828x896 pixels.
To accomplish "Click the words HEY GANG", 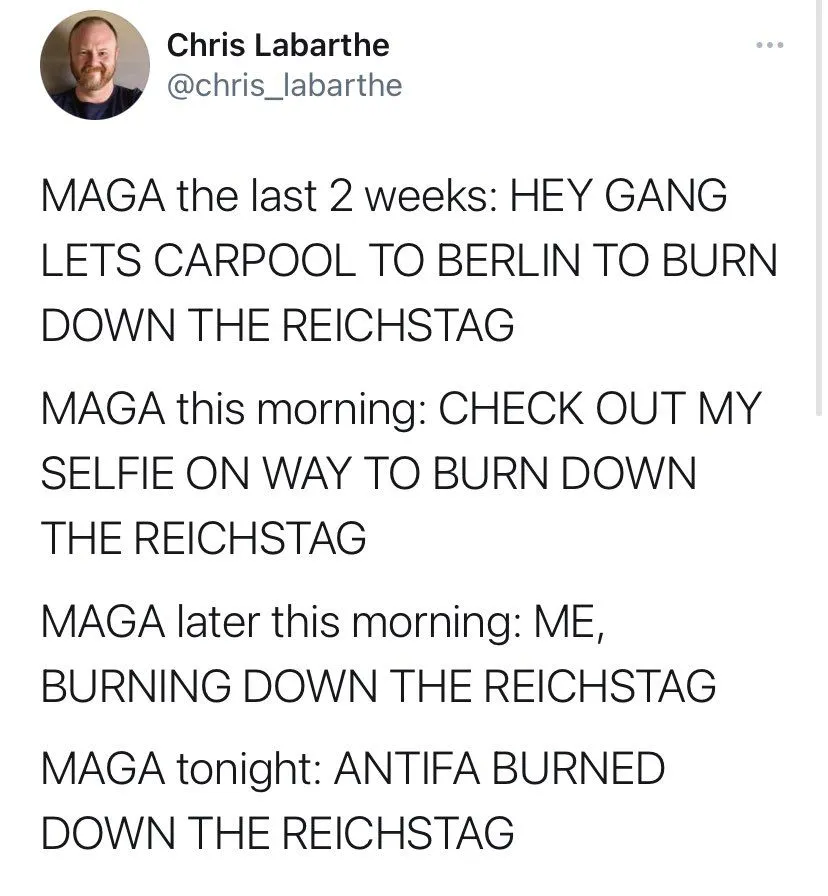I will click(618, 196).
